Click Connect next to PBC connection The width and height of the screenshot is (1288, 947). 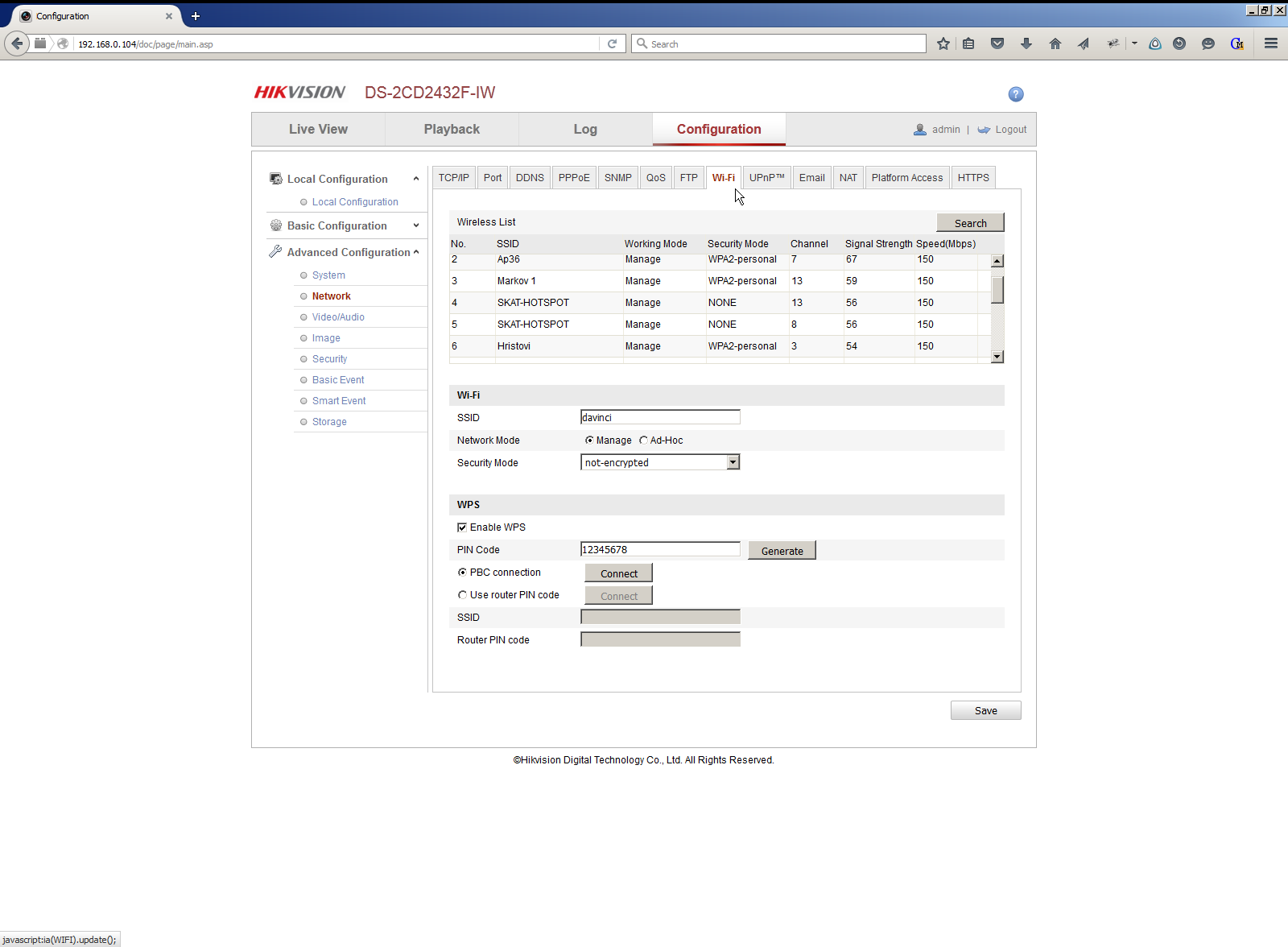point(618,573)
